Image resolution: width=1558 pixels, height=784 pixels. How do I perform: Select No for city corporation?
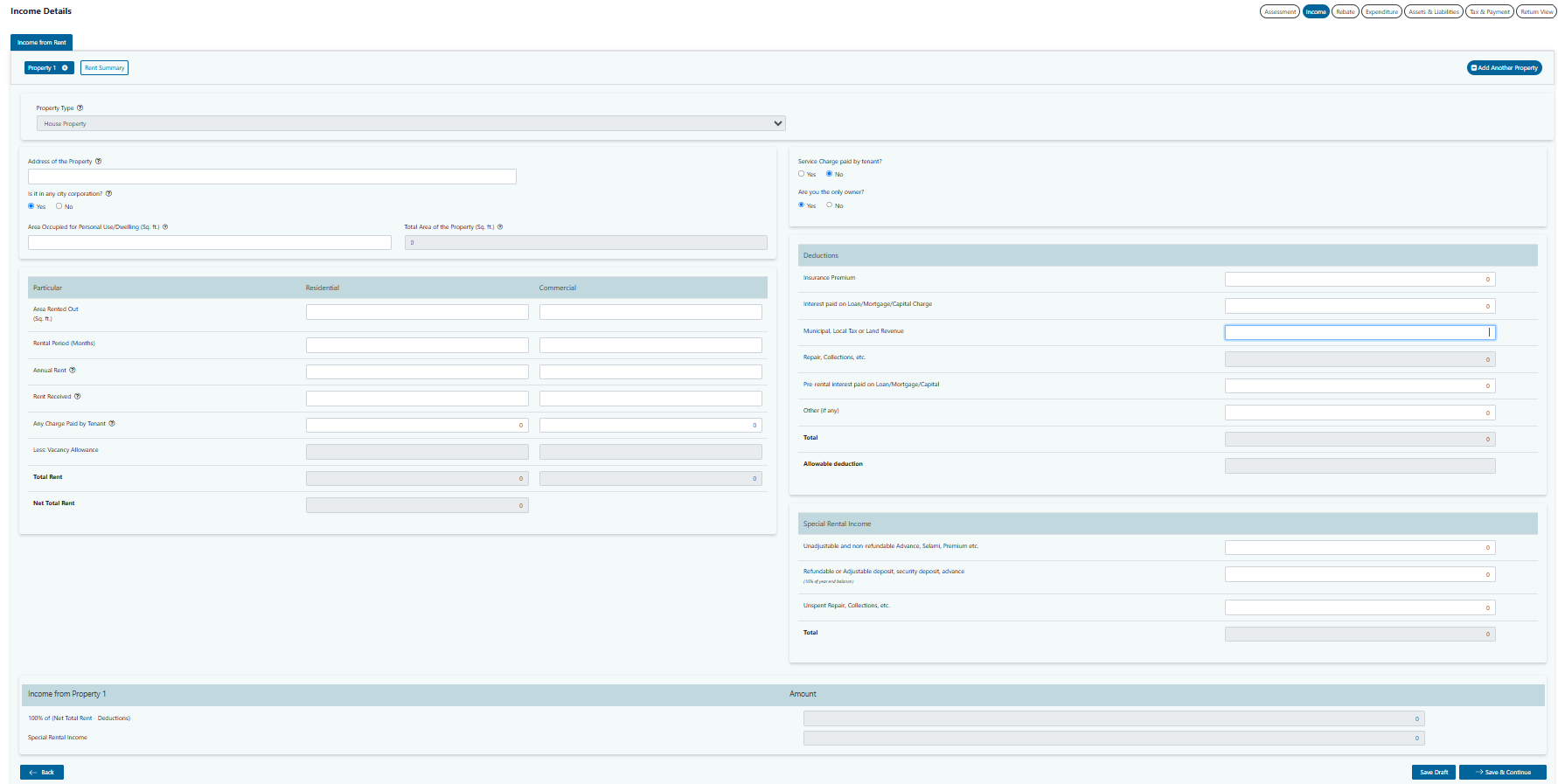pos(59,206)
